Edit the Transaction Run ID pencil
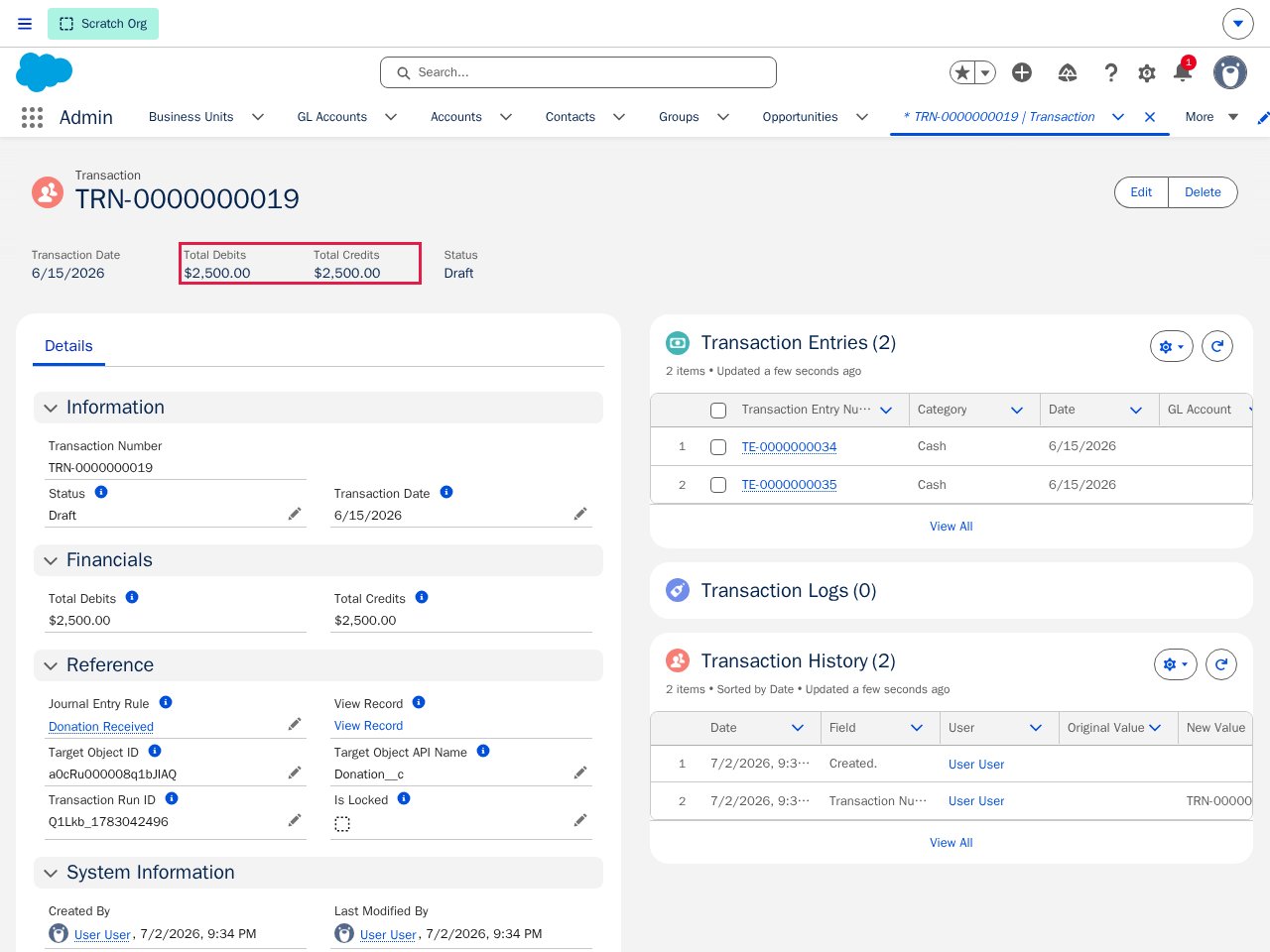The height and width of the screenshot is (952, 1270). point(295,820)
